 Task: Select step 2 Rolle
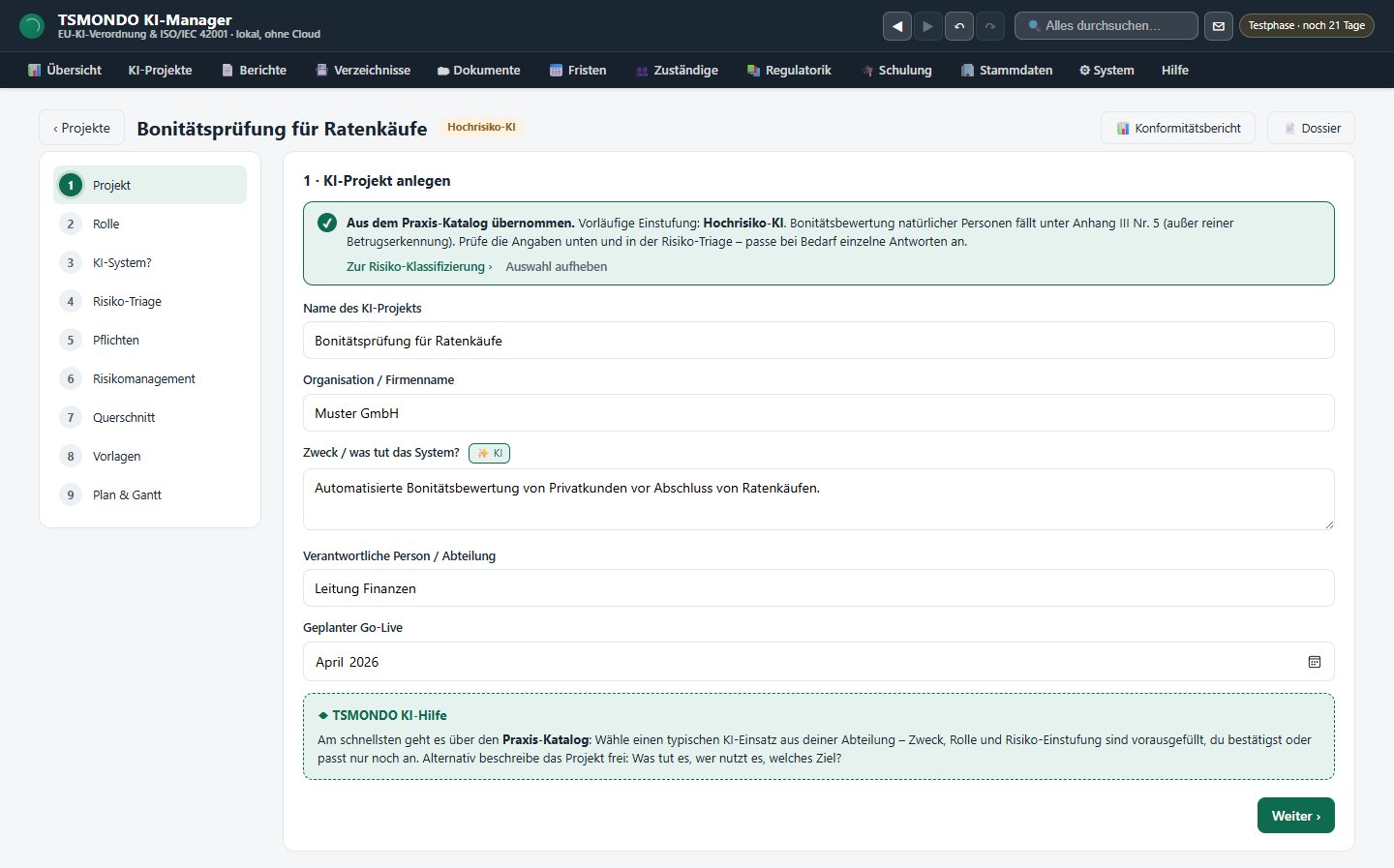[x=150, y=224]
